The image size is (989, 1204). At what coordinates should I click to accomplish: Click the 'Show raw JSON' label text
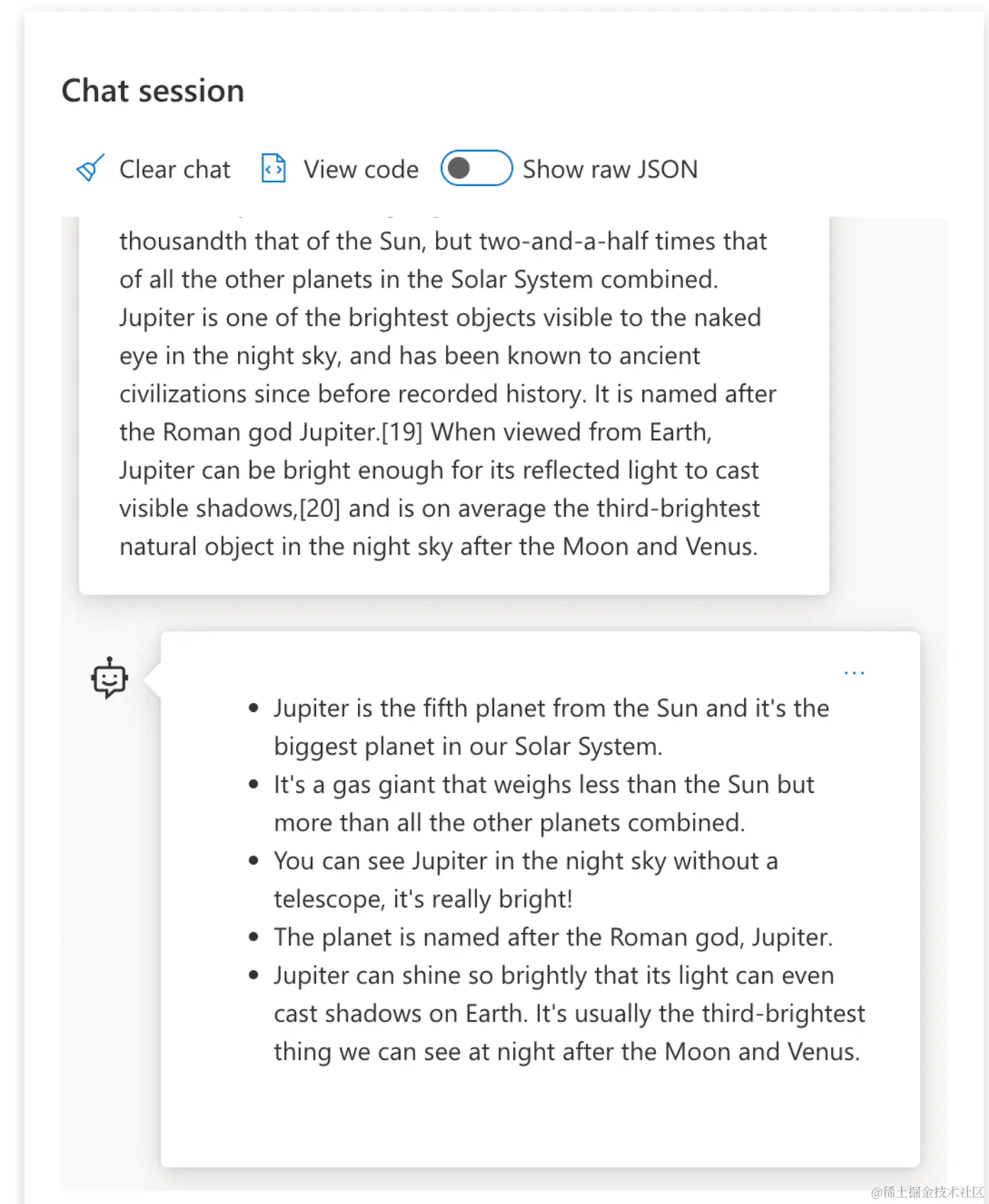tap(610, 170)
